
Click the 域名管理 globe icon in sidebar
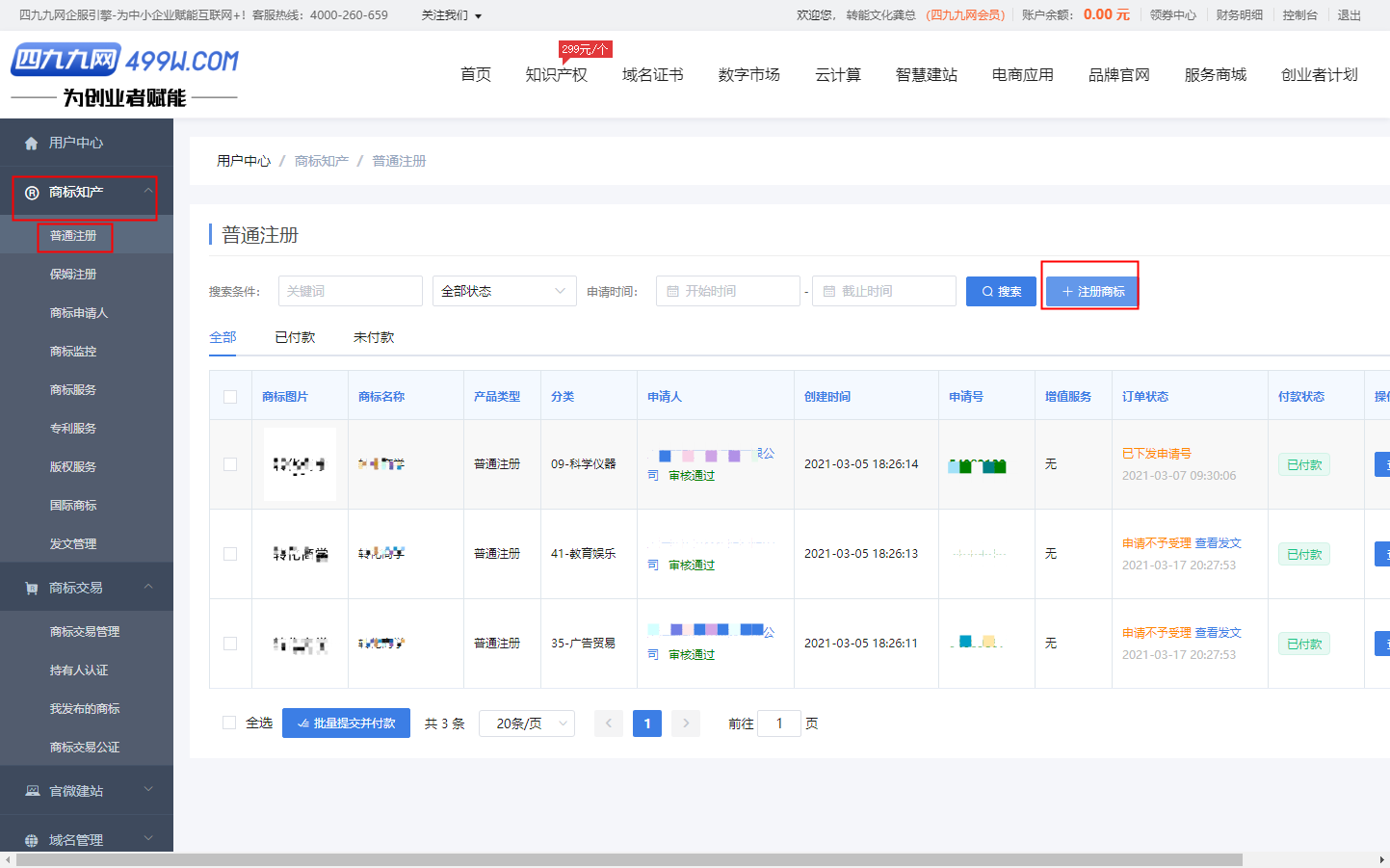click(32, 841)
